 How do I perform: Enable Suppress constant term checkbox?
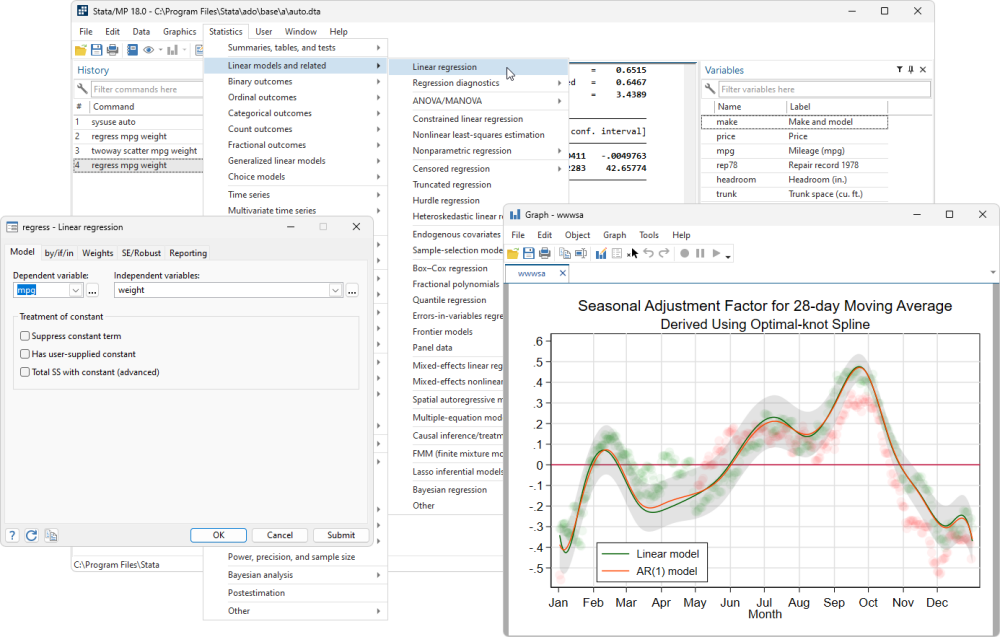[25, 336]
